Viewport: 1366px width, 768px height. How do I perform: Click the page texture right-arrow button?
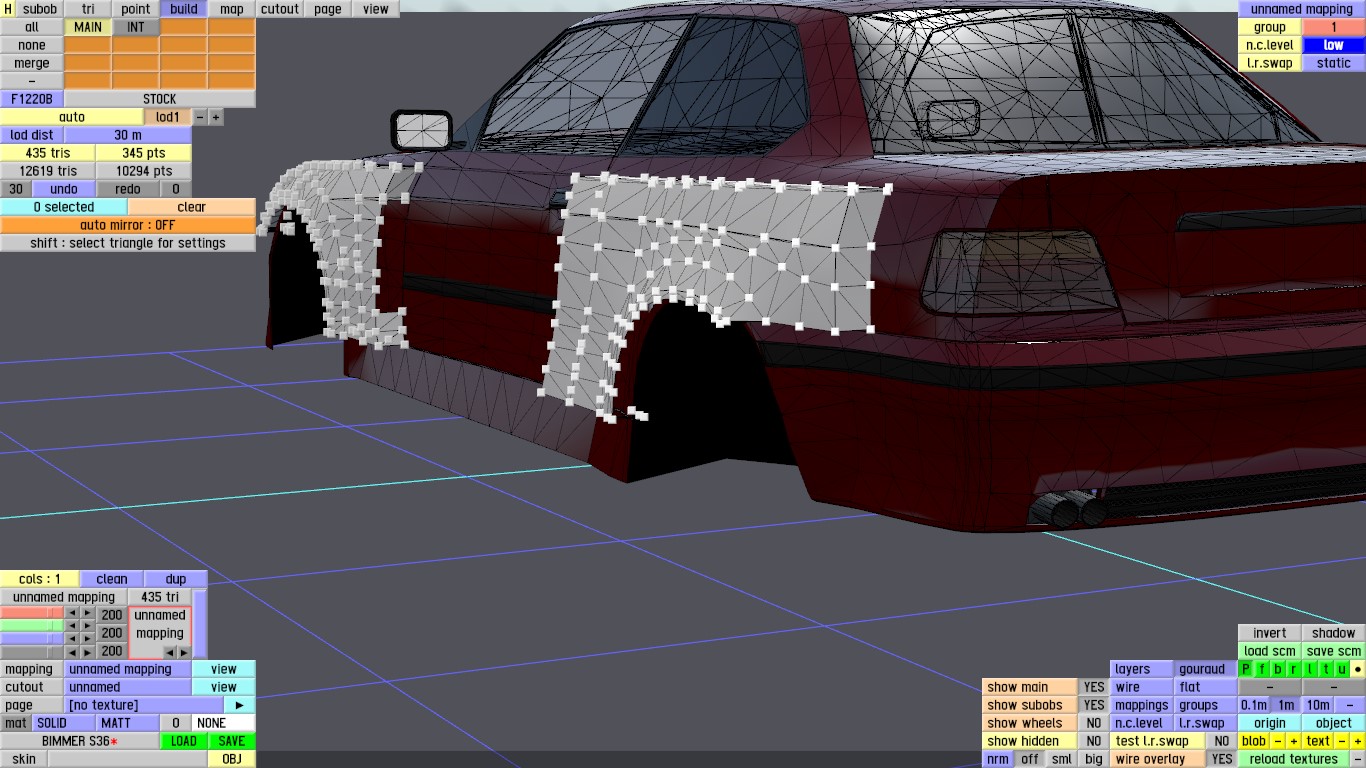tap(240, 705)
